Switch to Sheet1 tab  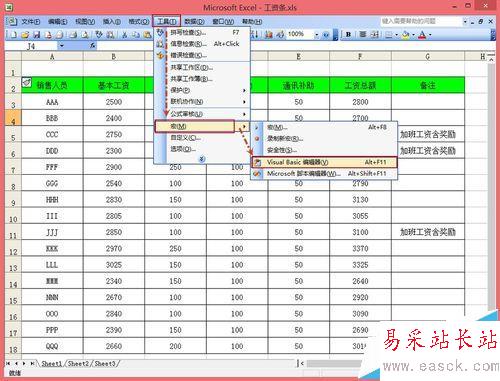52,363
